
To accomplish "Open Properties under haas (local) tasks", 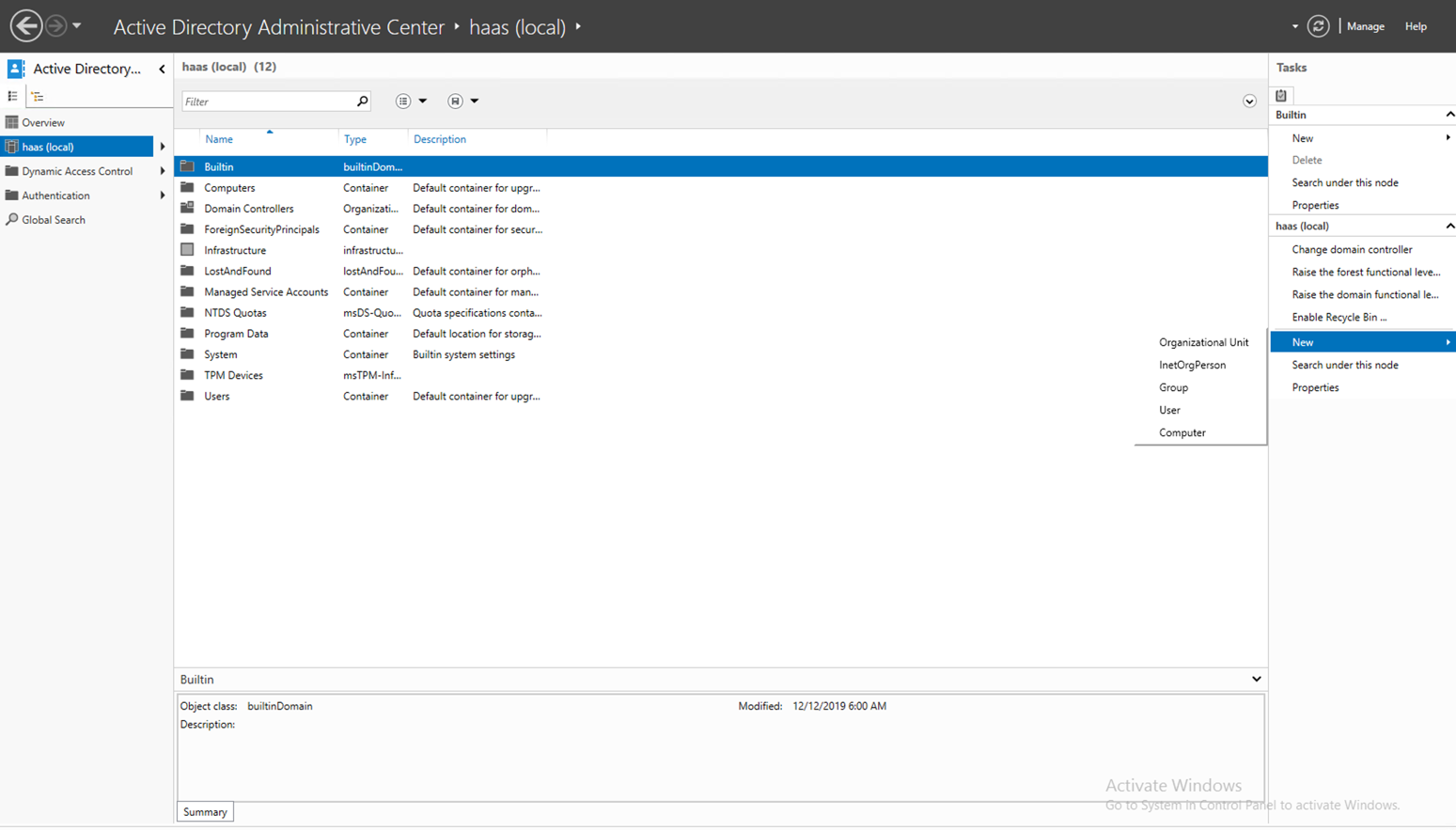I will [x=1315, y=387].
